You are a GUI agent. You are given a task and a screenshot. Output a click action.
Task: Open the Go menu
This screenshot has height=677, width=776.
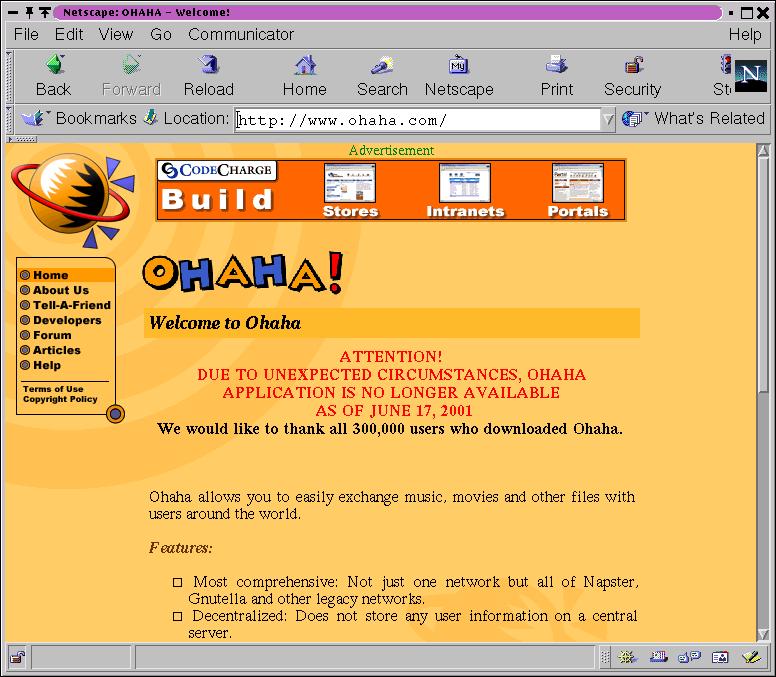coord(161,34)
